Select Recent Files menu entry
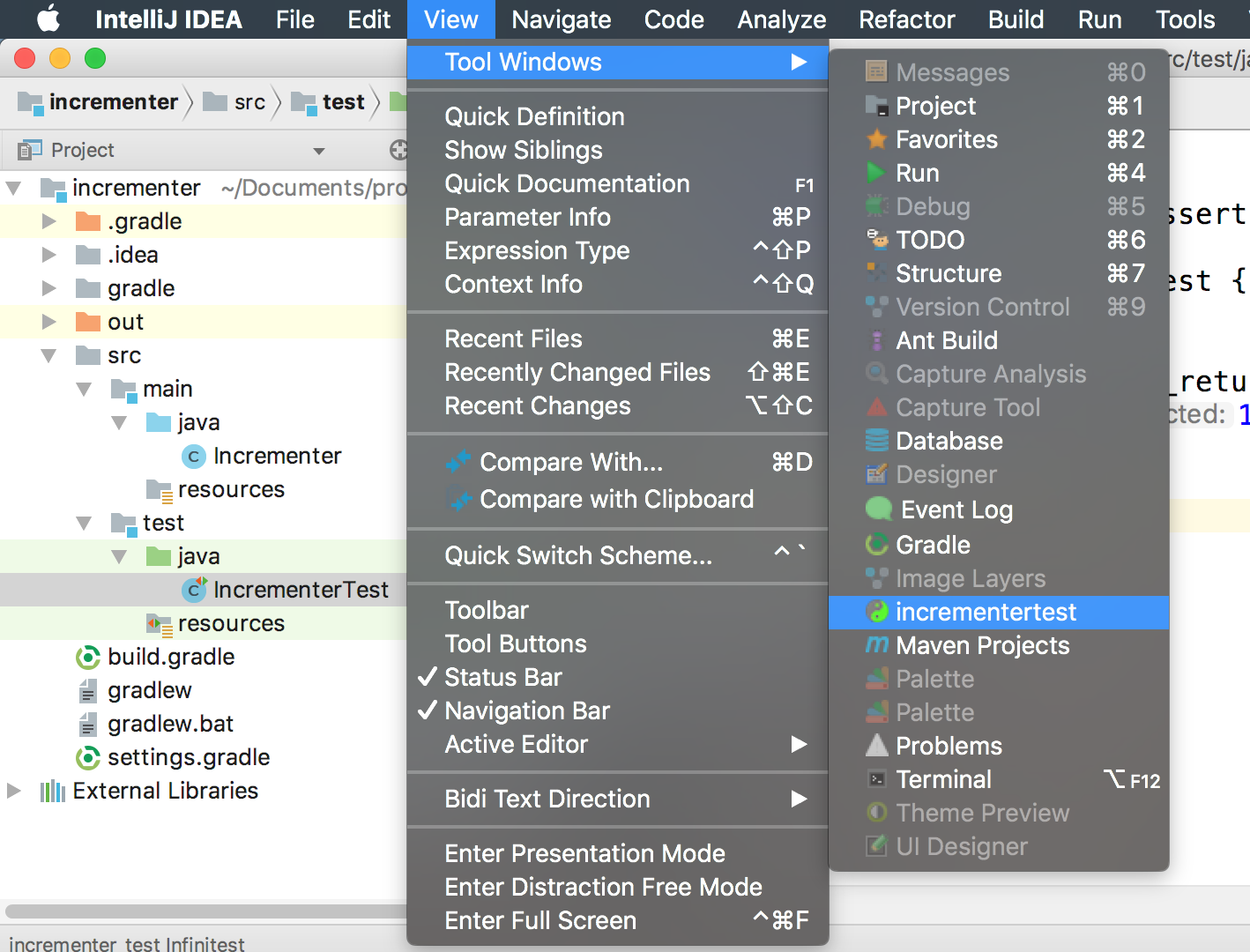1250x952 pixels. [x=617, y=338]
